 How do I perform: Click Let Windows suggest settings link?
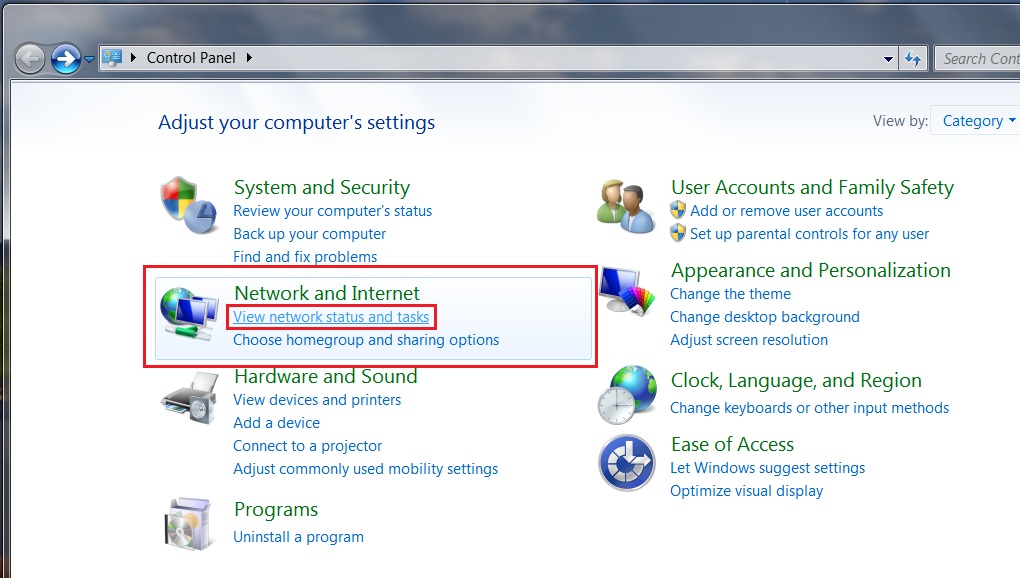tap(768, 468)
